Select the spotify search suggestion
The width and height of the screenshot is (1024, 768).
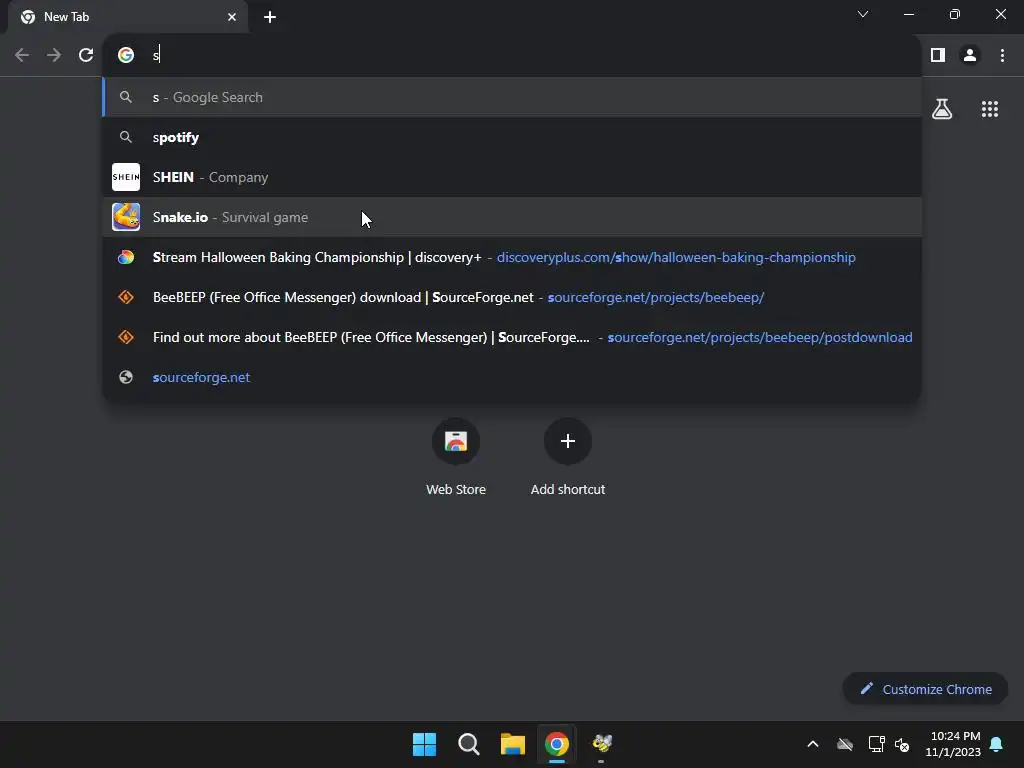pos(512,137)
